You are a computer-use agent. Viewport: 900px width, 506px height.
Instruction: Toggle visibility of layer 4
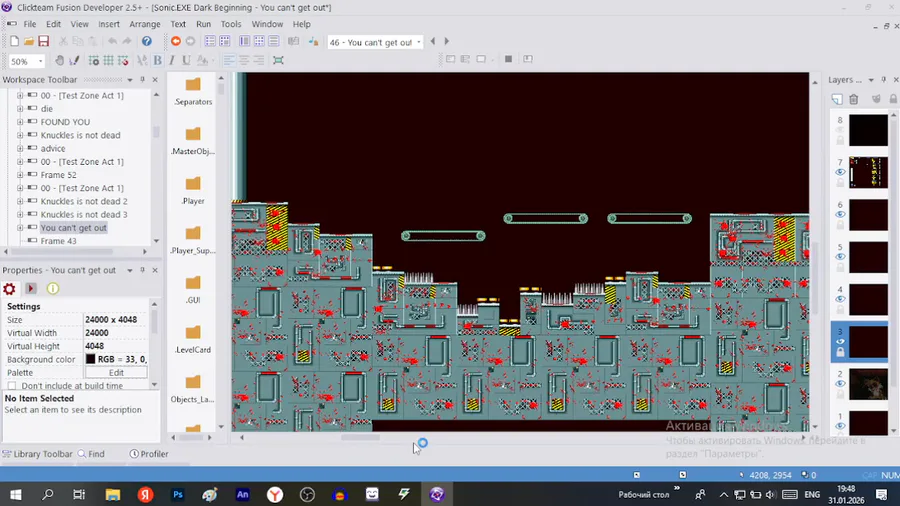point(840,299)
